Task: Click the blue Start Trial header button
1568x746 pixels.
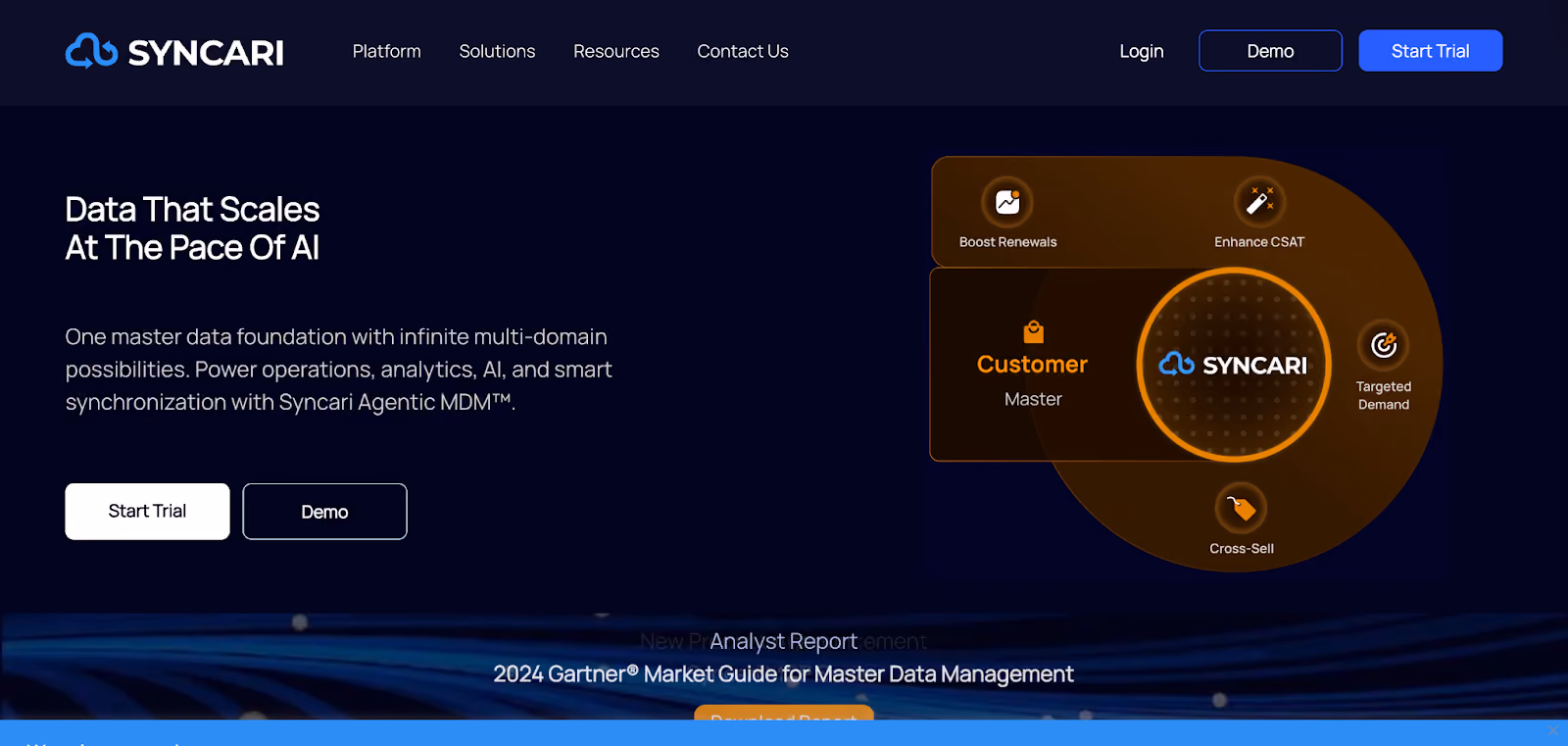Action: pyautogui.click(x=1430, y=51)
